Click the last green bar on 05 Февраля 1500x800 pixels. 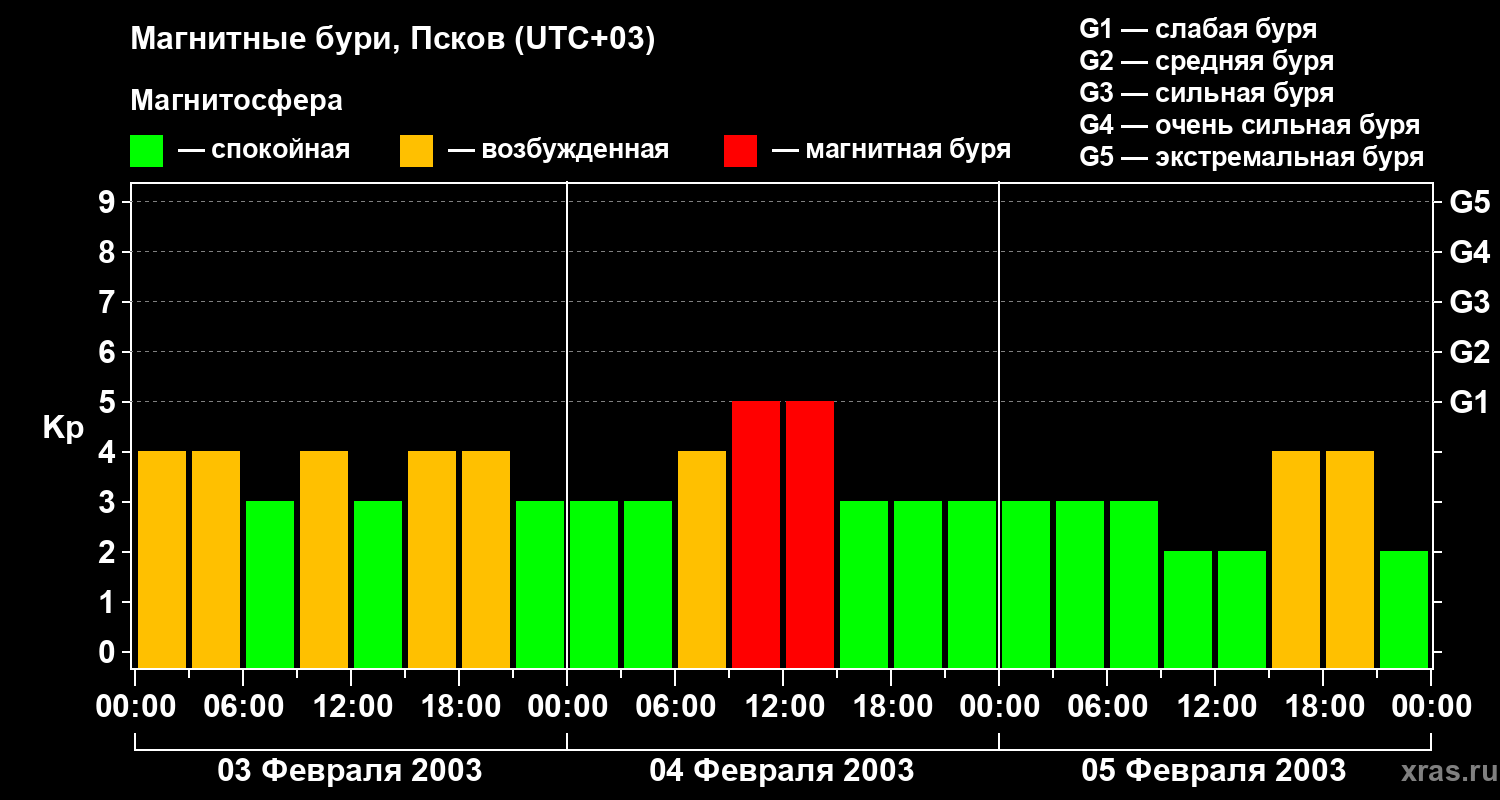tap(1404, 609)
